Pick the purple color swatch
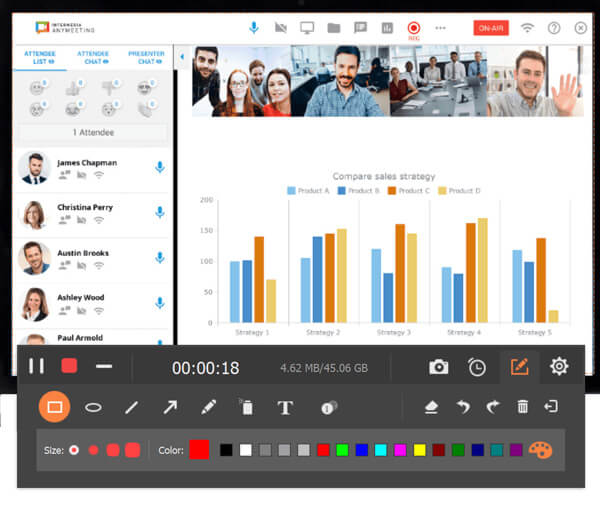This screenshot has width=600, height=505. pyautogui.click(x=516, y=450)
